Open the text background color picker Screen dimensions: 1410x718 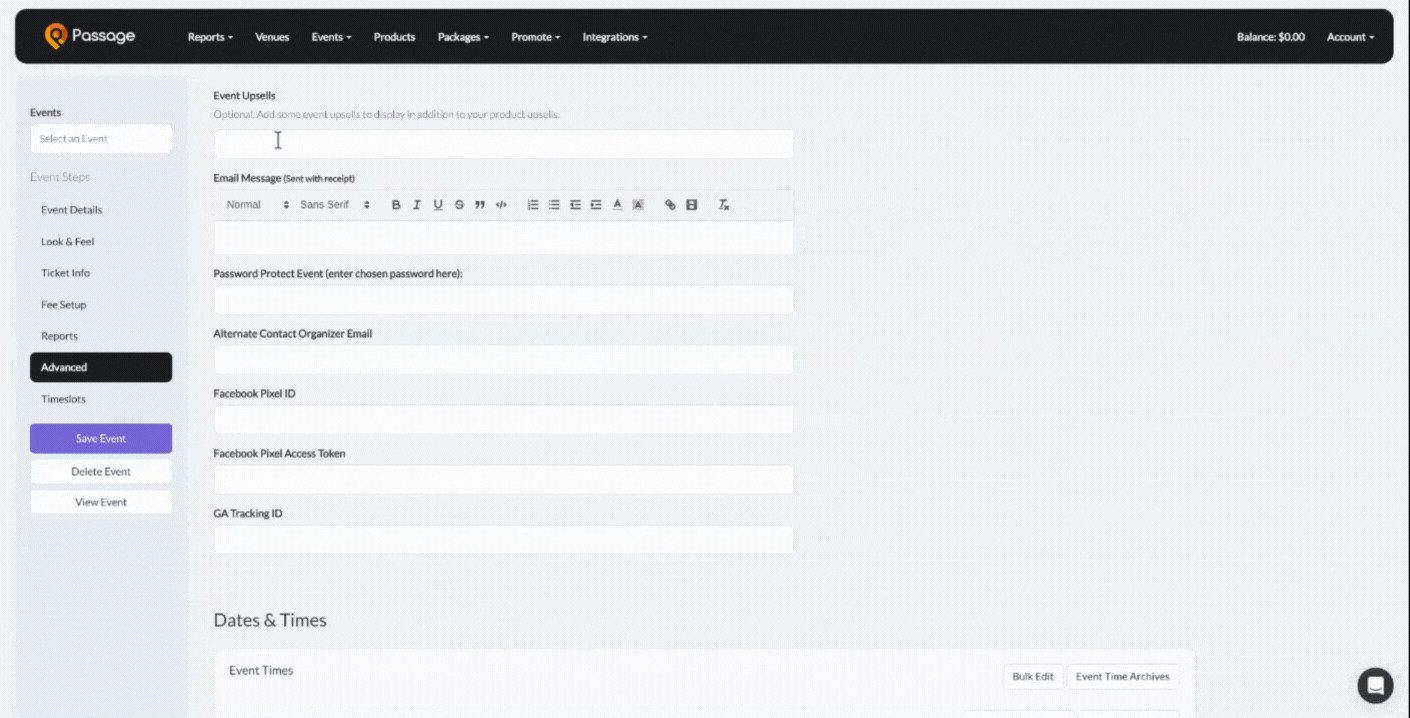(638, 205)
